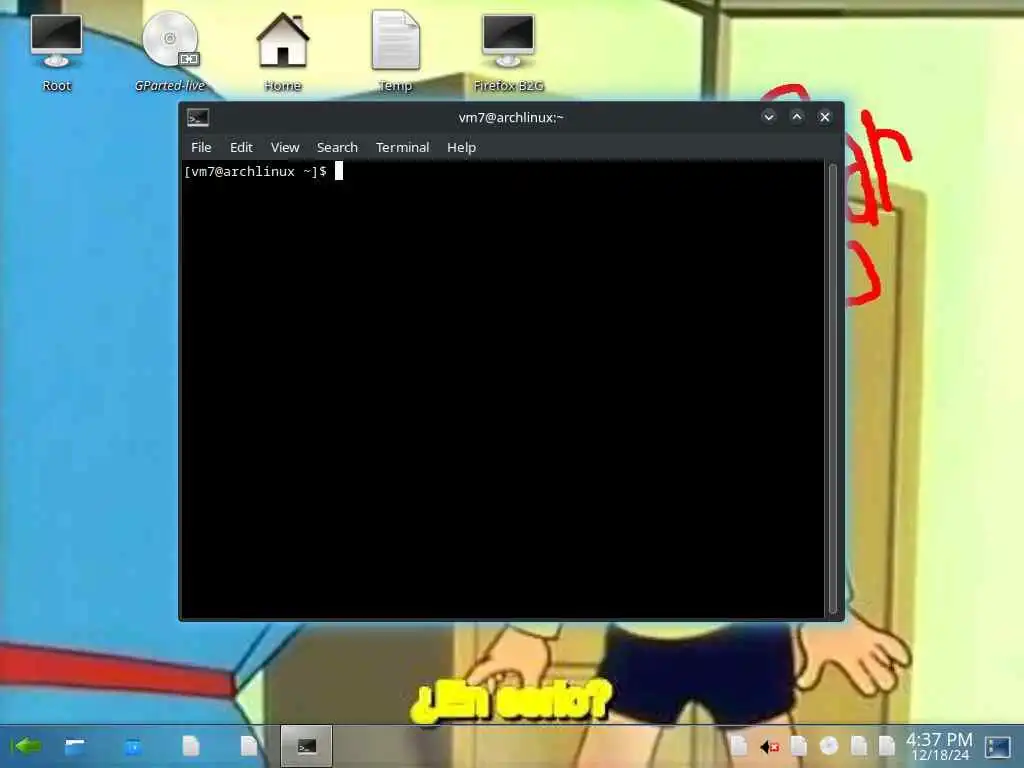Minimize the terminal with the down chevron
This screenshot has width=1024, height=768.
(x=769, y=117)
